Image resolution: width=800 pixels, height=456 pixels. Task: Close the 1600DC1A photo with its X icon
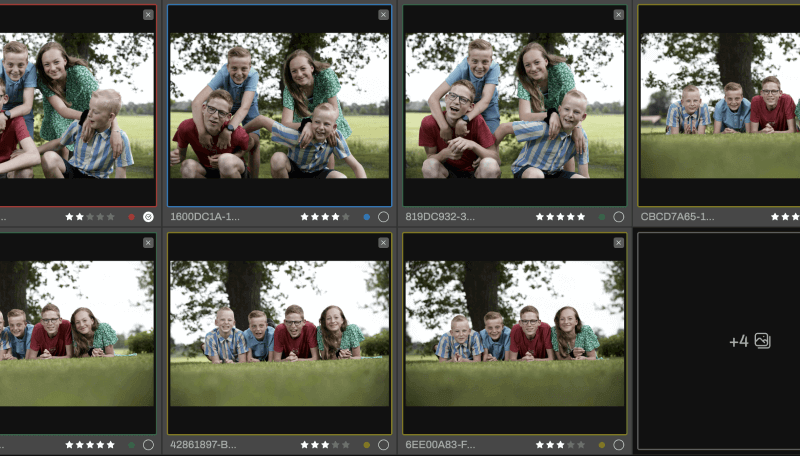[x=383, y=15]
